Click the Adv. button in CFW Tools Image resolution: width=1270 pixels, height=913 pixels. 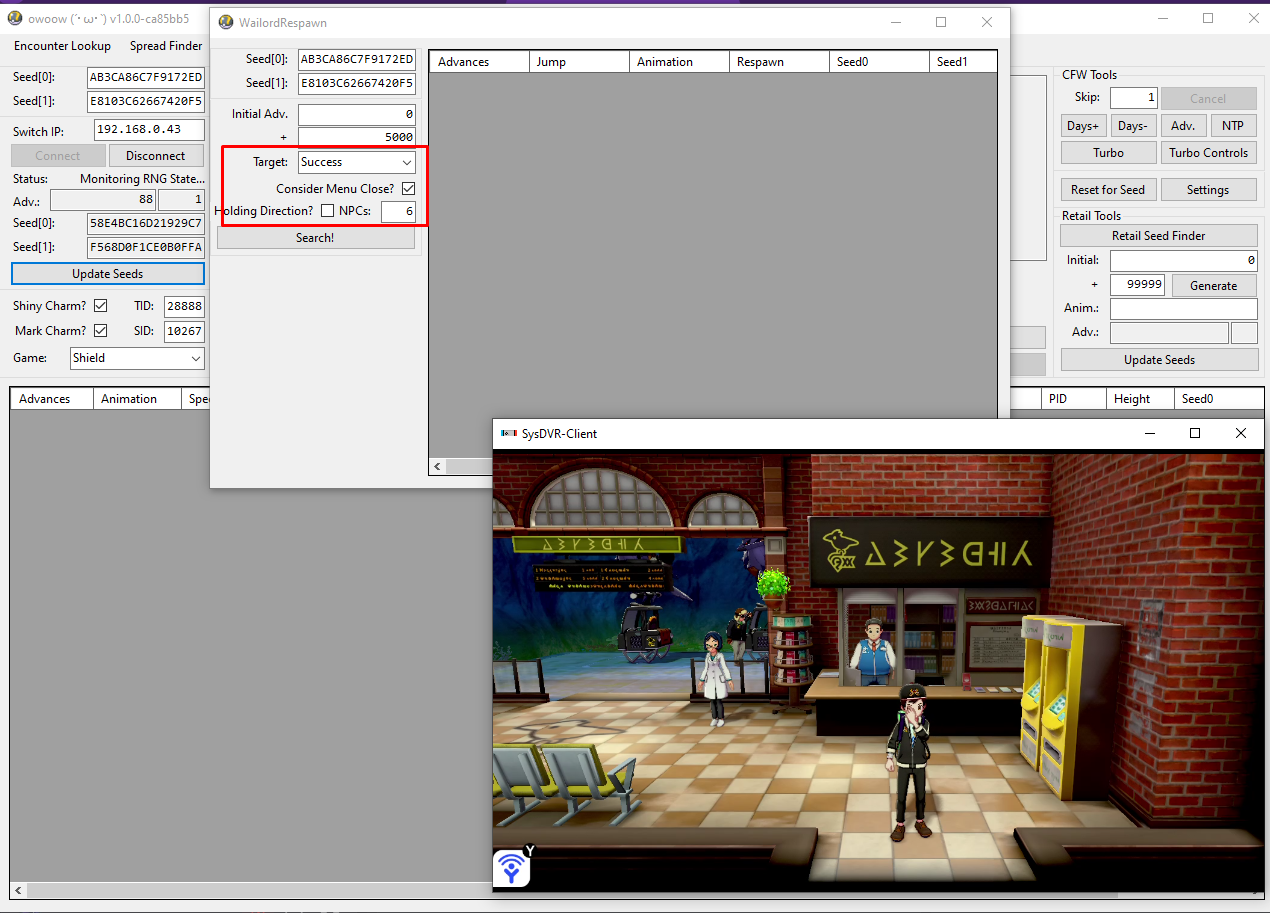pos(1183,126)
